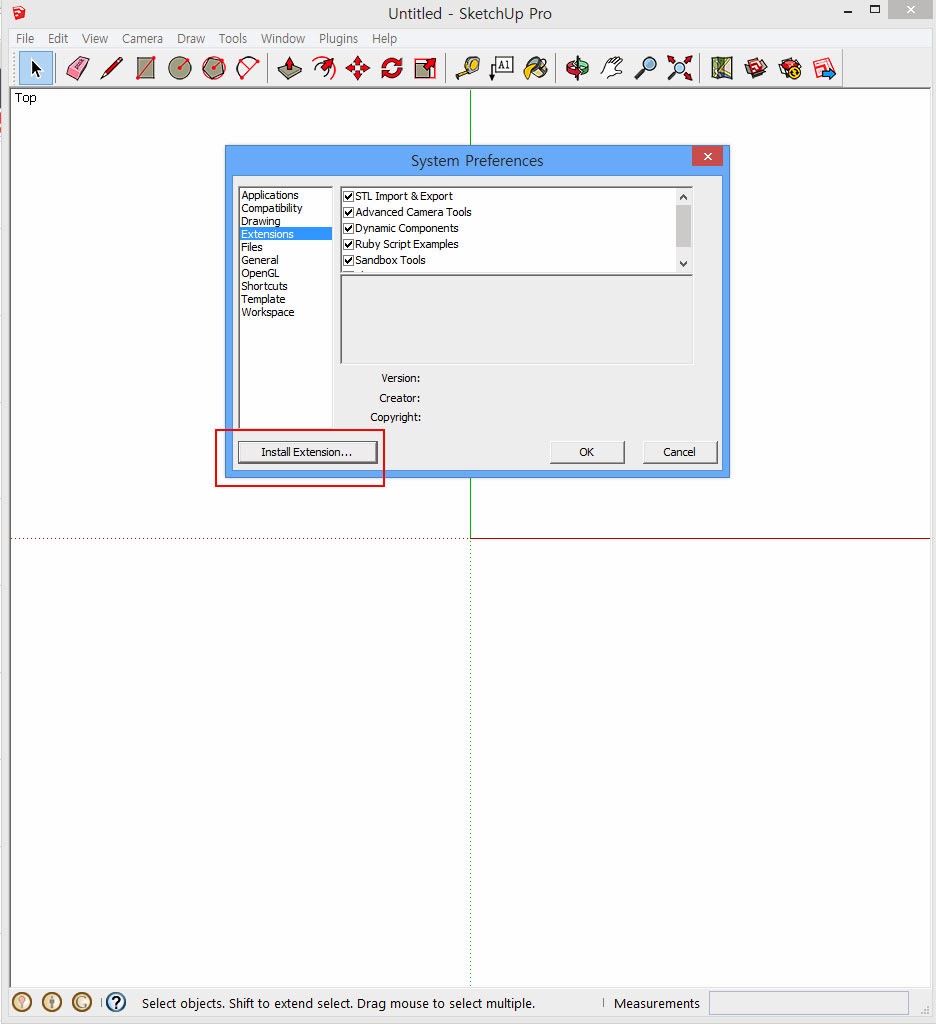
Task: Open the View menu
Action: click(95, 39)
